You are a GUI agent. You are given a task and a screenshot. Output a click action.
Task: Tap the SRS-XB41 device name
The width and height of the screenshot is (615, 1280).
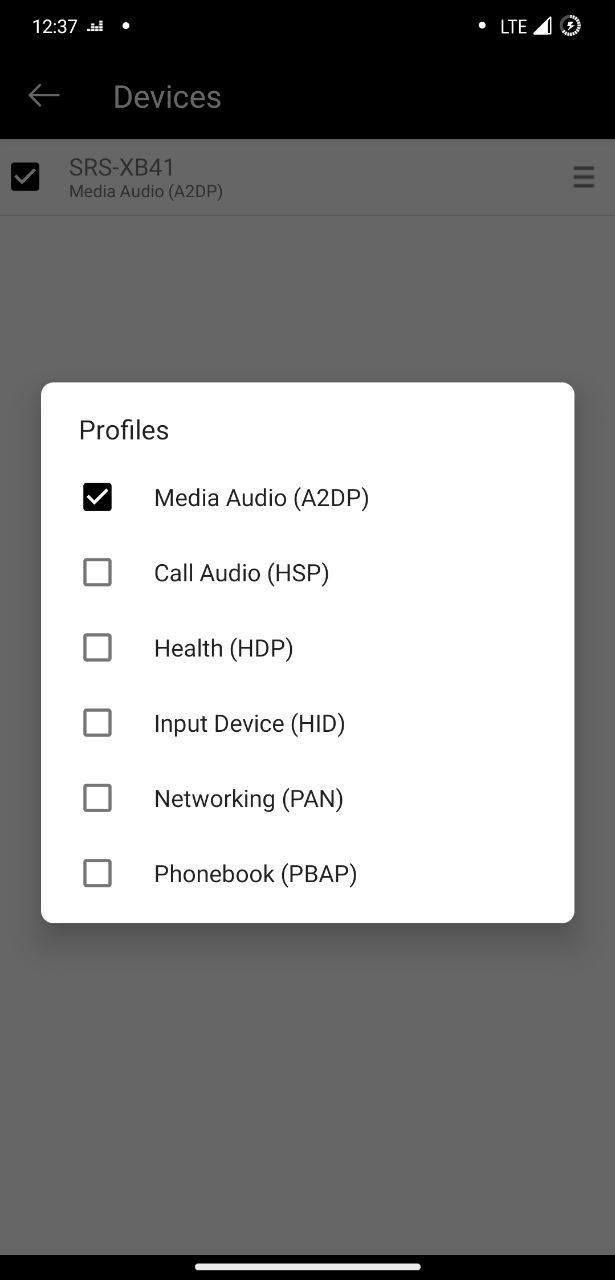(122, 167)
